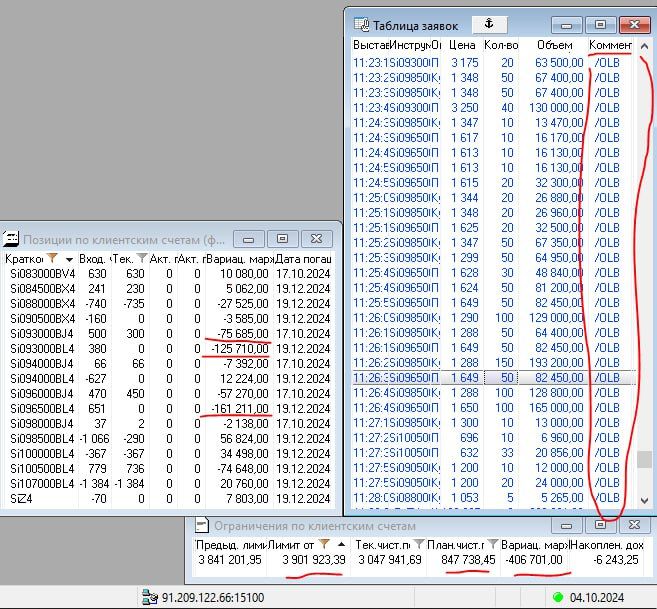Click value -6 243,25 in limits table
This screenshot has width=657, height=609.
(x=616, y=560)
